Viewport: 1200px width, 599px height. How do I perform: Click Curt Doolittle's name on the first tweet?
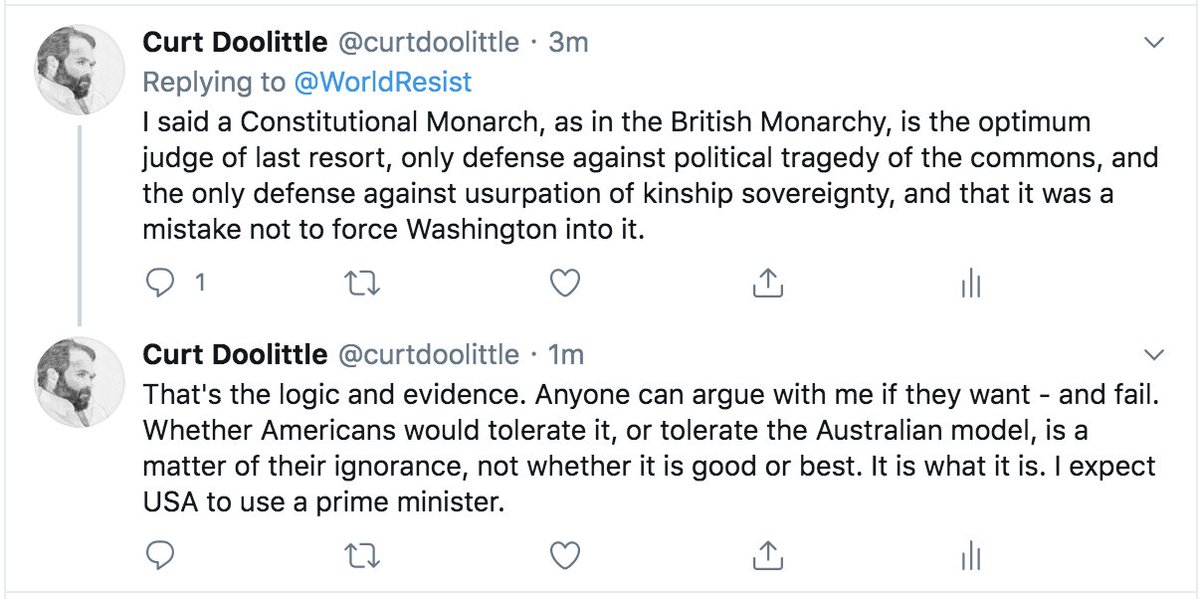coord(235,42)
